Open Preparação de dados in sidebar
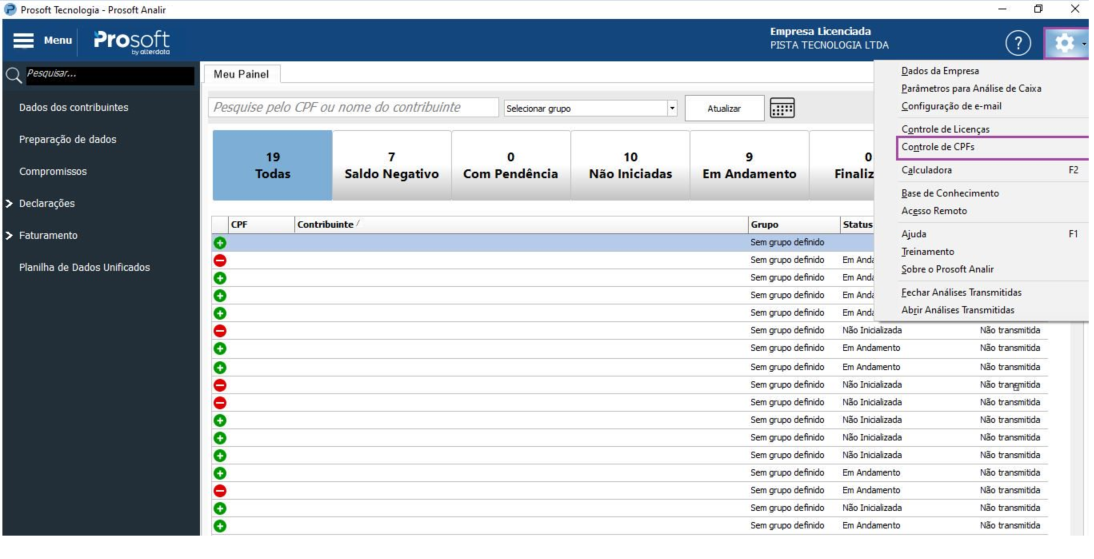This screenshot has height=559, width=1094. click(x=68, y=140)
